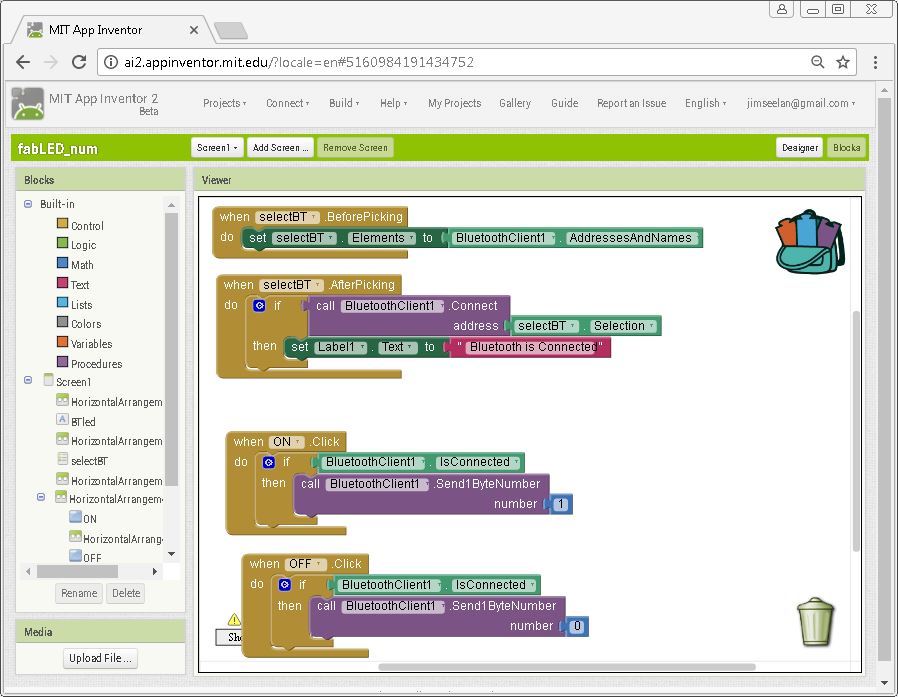Open the OFF component dropdown in when block
The height and width of the screenshot is (697, 898).
(305, 564)
